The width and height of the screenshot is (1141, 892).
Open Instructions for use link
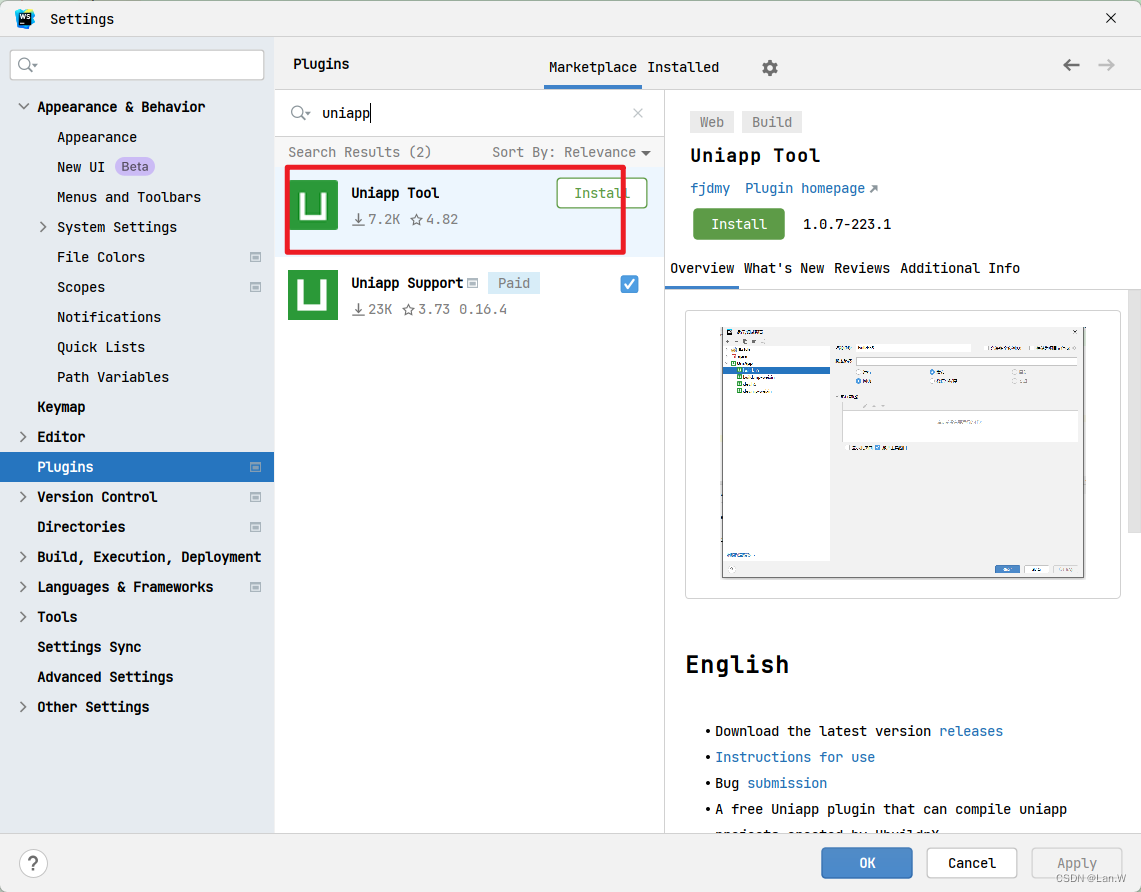pyautogui.click(x=795, y=757)
